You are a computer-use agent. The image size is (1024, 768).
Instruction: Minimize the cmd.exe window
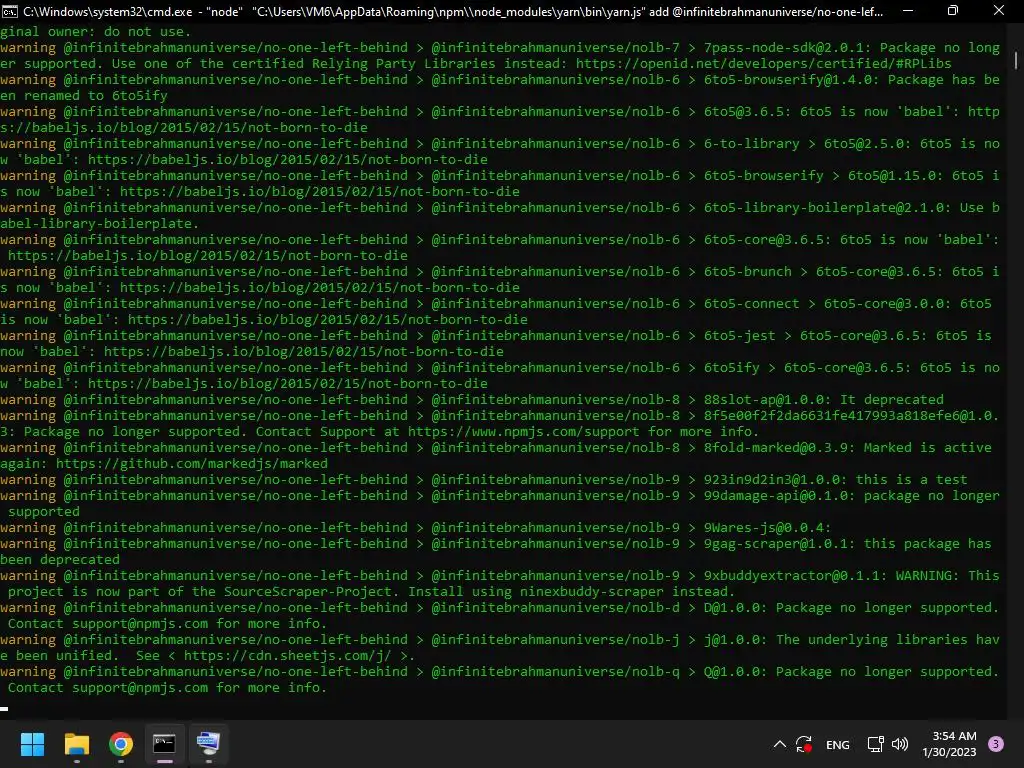pos(908,11)
